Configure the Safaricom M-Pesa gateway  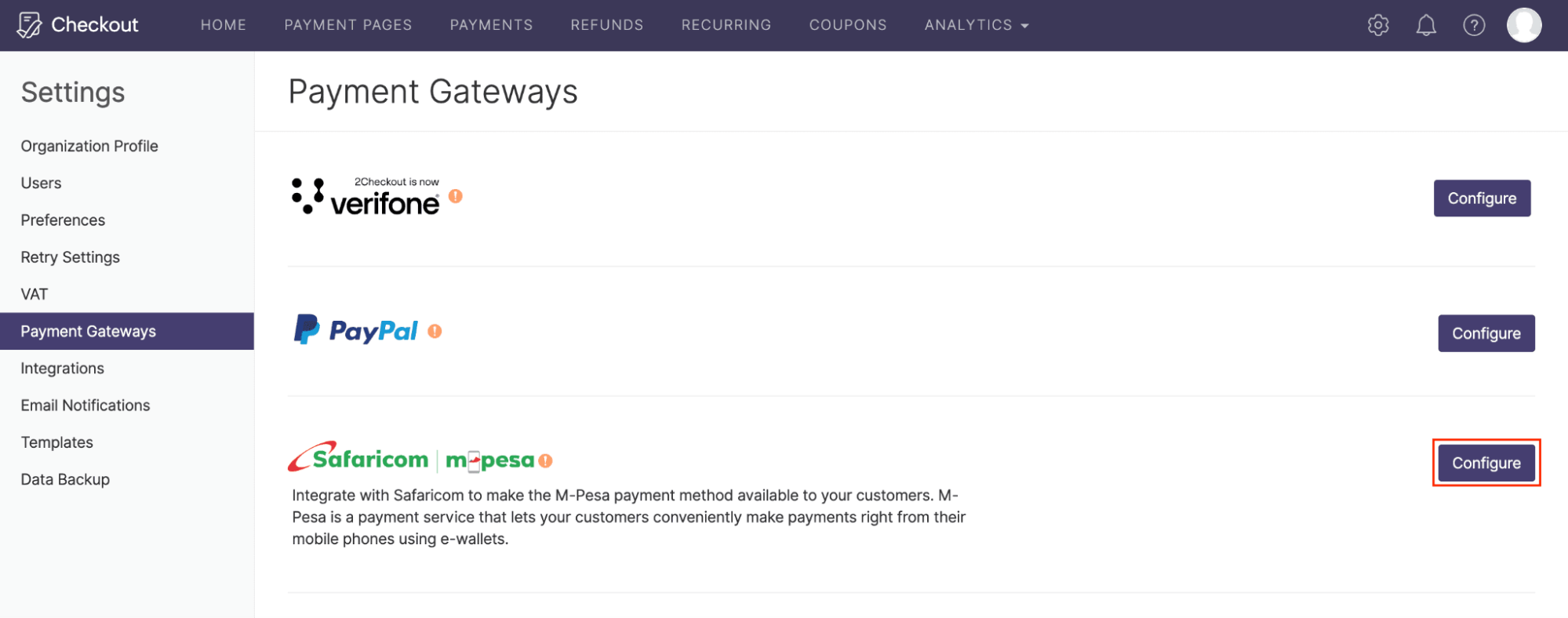pos(1486,463)
